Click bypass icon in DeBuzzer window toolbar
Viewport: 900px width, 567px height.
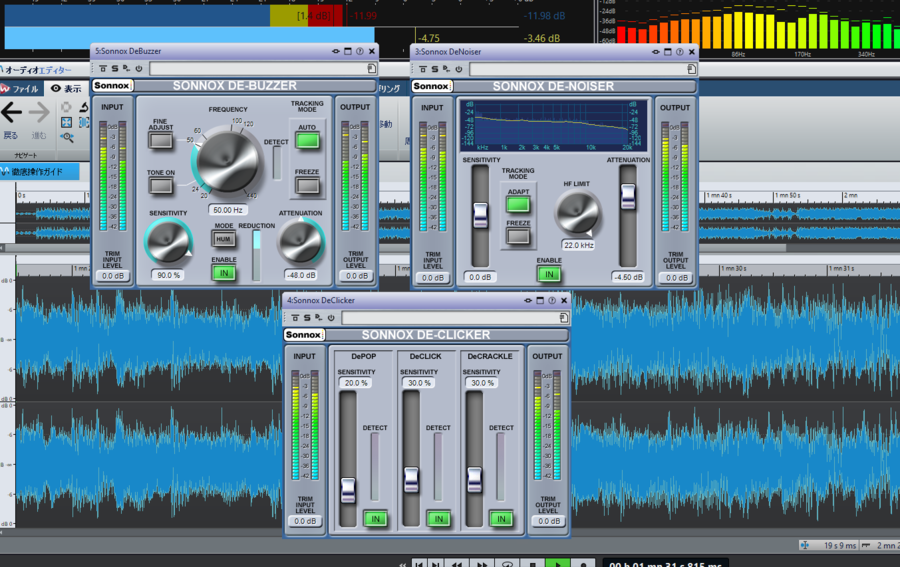103,68
